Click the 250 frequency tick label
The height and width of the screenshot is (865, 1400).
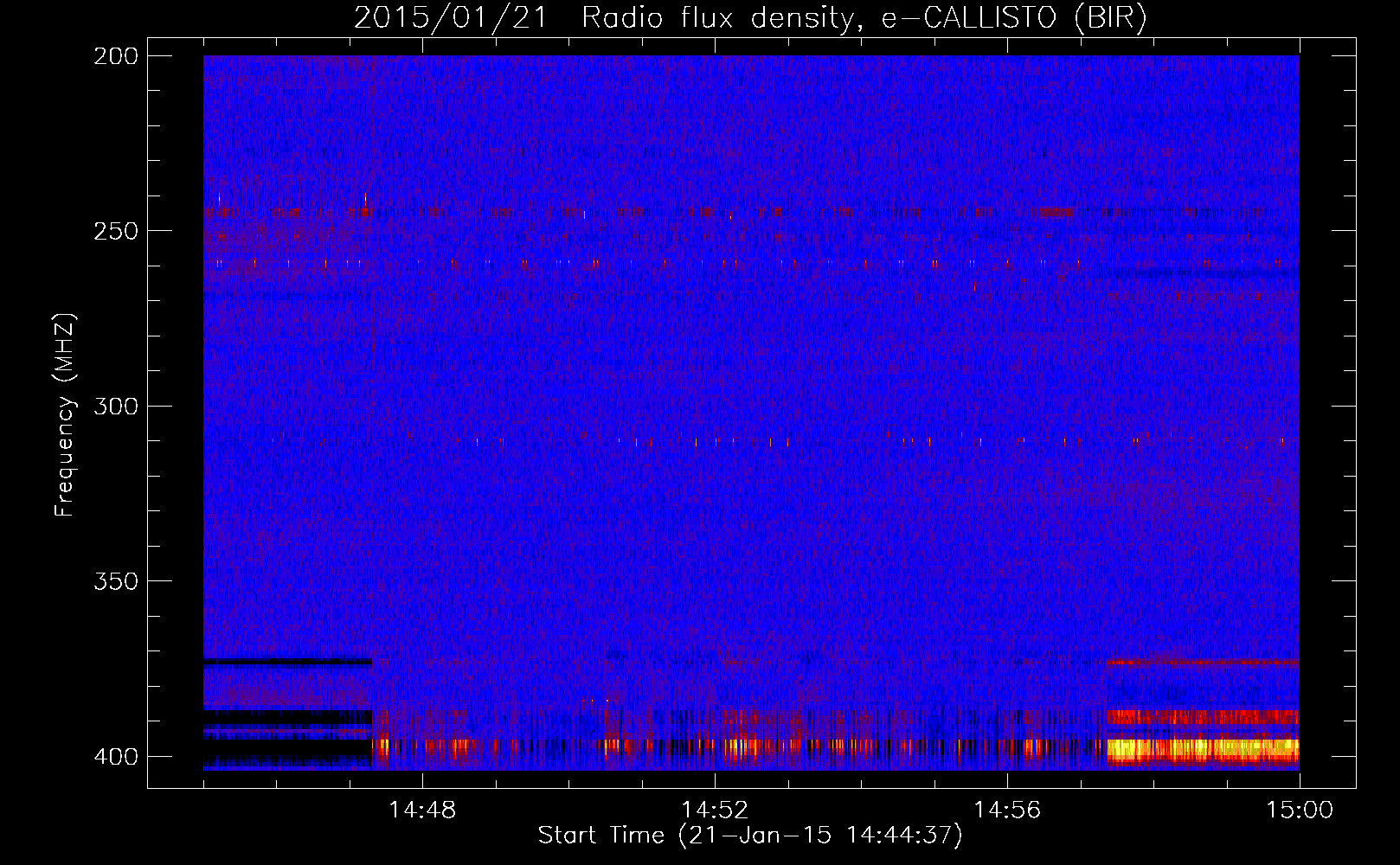pos(116,231)
